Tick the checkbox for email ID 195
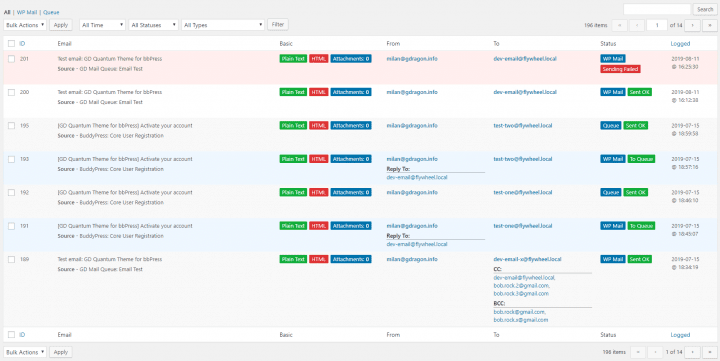This screenshot has height=361, width=720. [x=11, y=126]
